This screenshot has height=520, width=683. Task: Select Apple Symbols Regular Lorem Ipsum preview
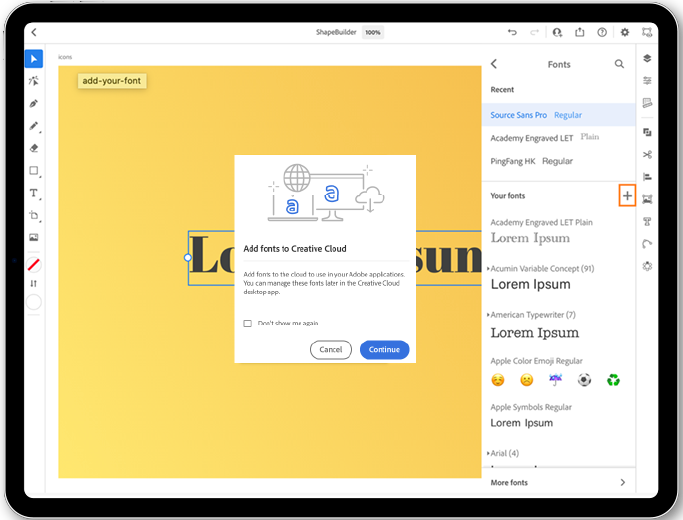click(x=522, y=423)
